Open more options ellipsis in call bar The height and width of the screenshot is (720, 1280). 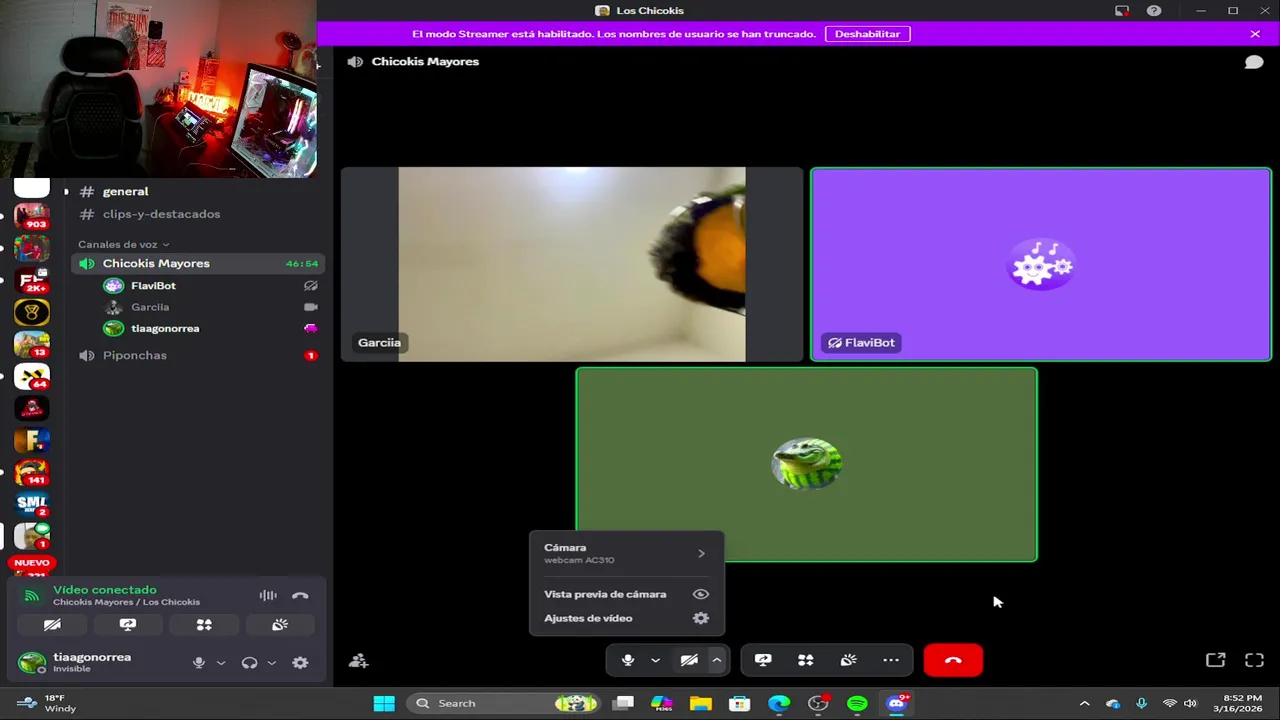coord(891,660)
